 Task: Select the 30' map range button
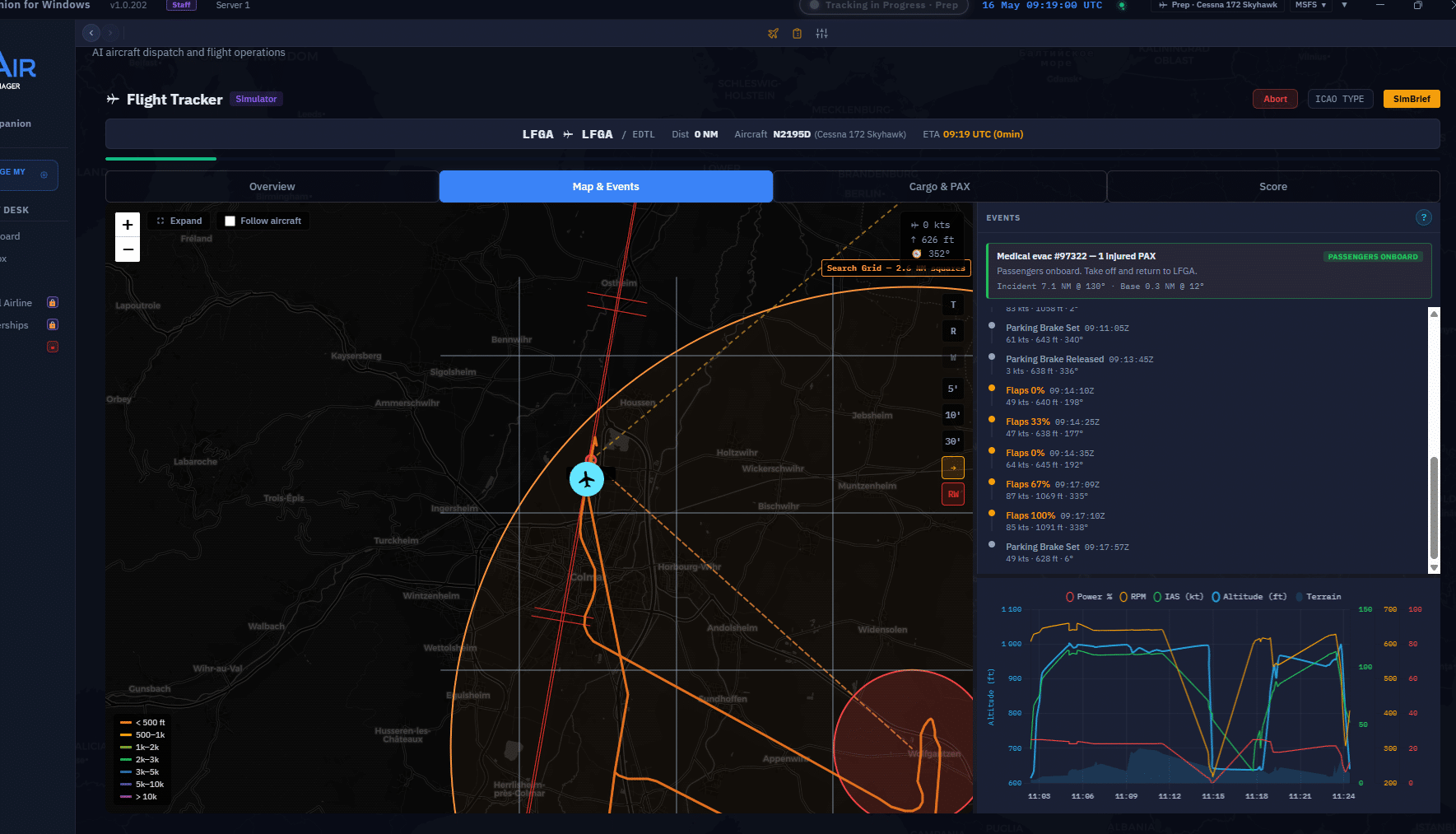(x=953, y=441)
